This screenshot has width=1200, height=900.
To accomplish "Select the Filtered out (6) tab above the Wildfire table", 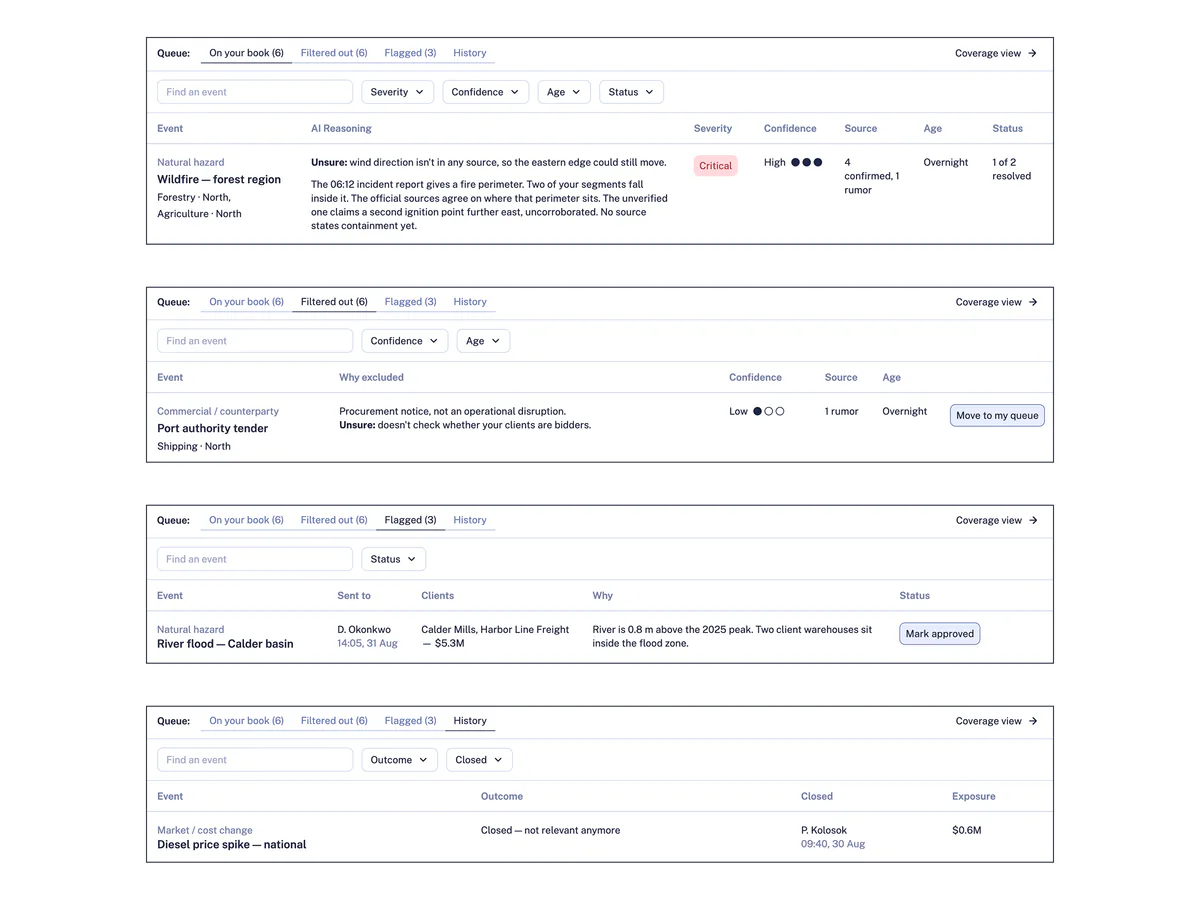I will click(x=334, y=53).
